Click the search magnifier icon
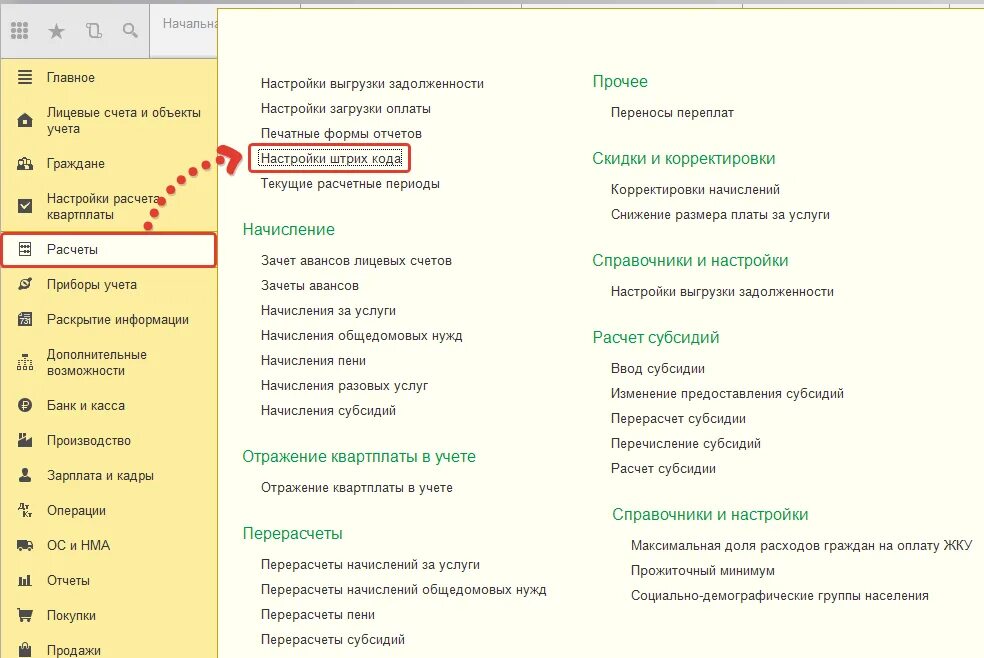The width and height of the screenshot is (984, 658). click(130, 30)
